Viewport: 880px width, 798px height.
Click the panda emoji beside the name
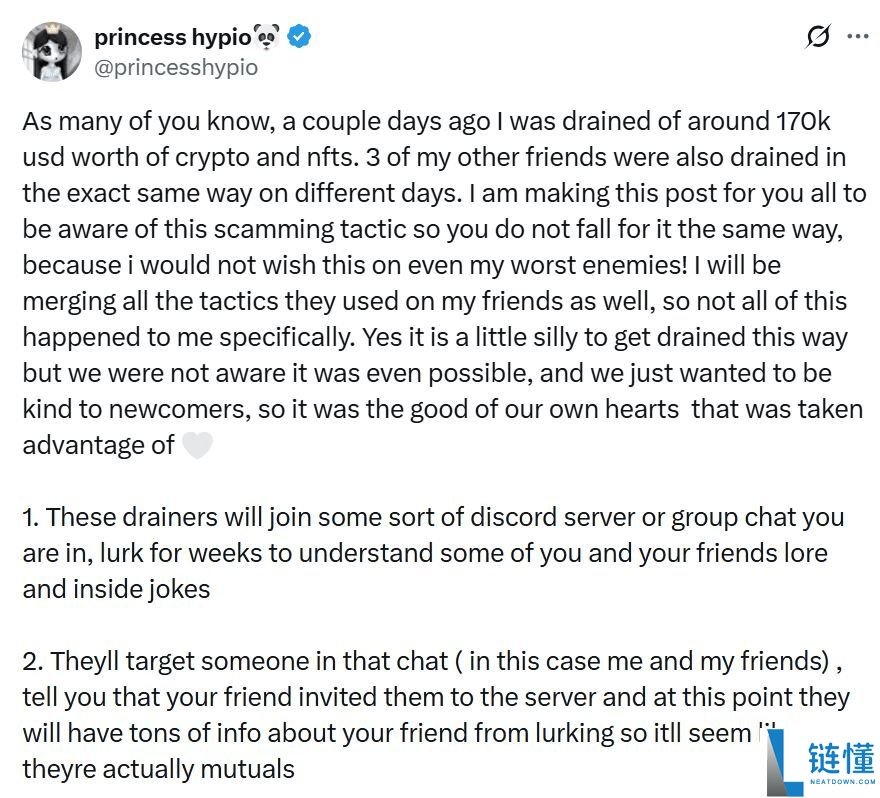click(x=267, y=38)
